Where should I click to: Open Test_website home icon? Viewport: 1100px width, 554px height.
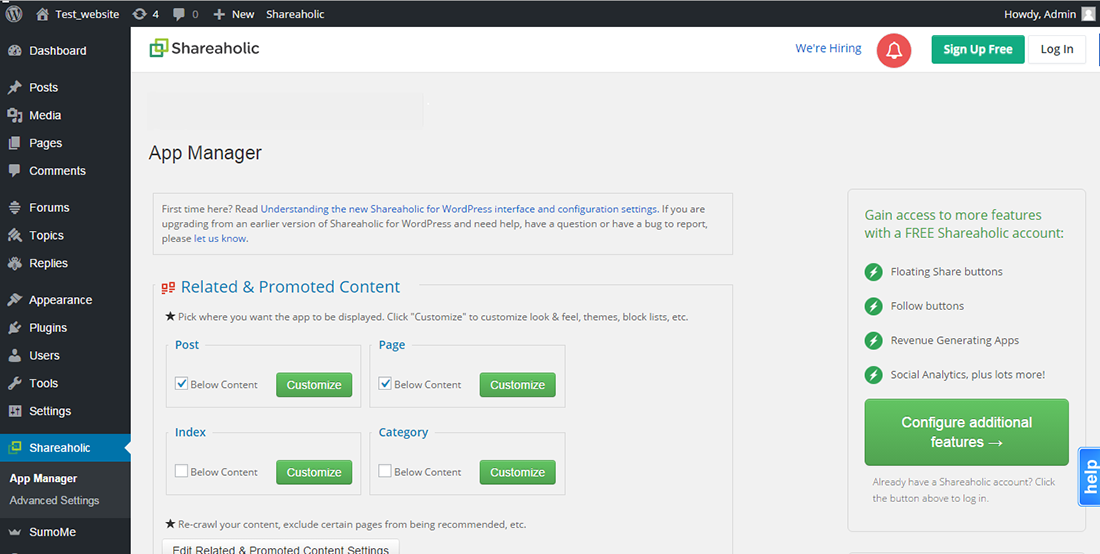coord(43,13)
